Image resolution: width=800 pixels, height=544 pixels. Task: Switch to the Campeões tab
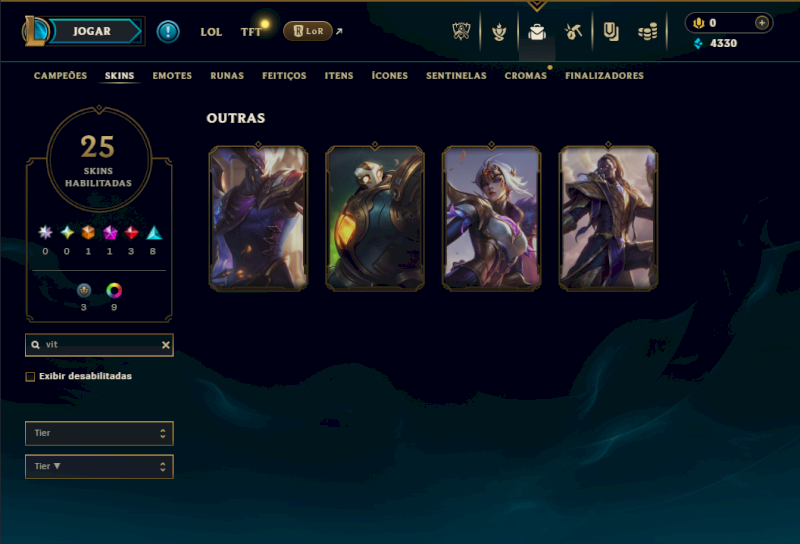click(x=60, y=76)
